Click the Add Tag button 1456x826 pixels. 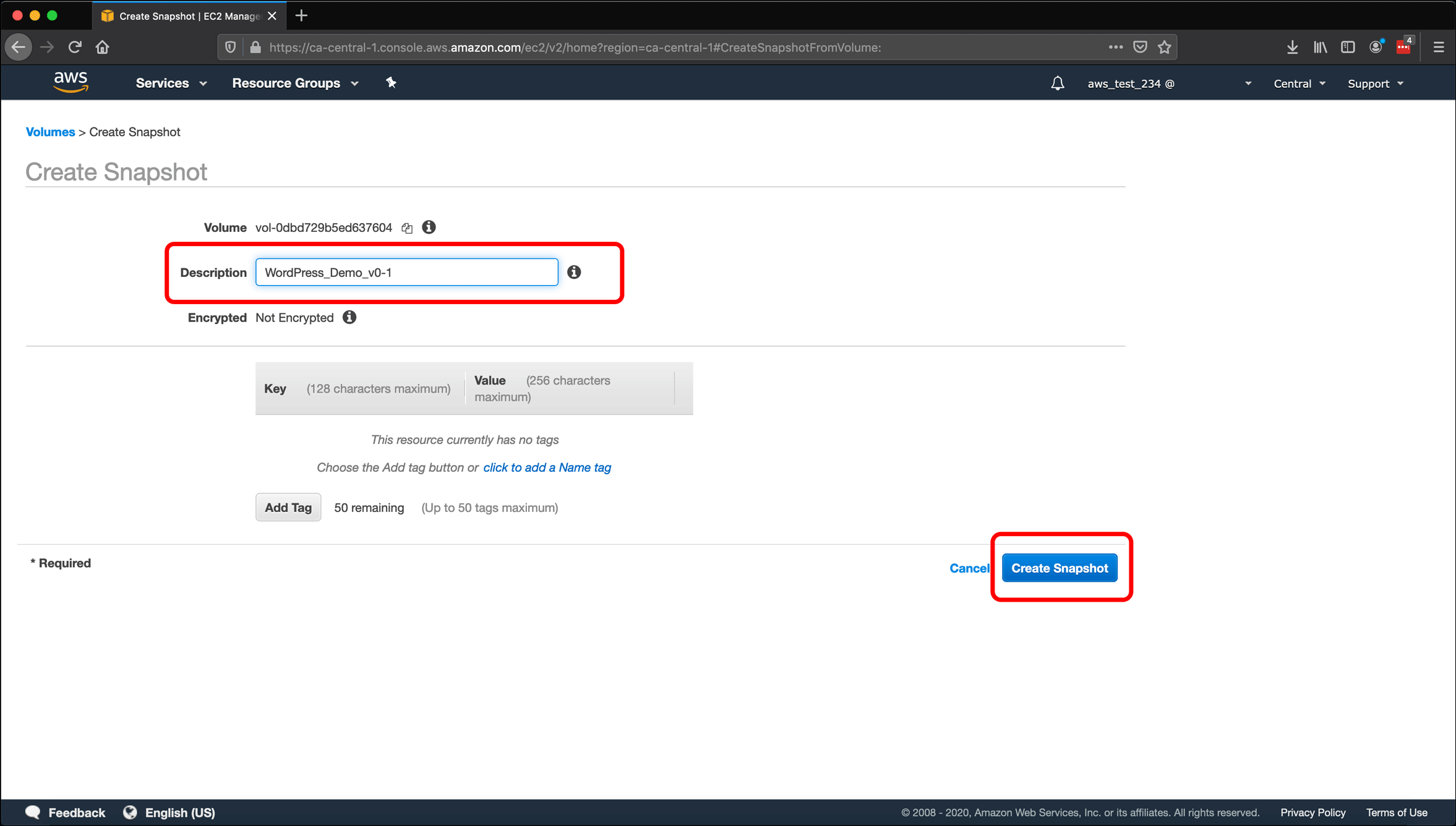point(288,507)
